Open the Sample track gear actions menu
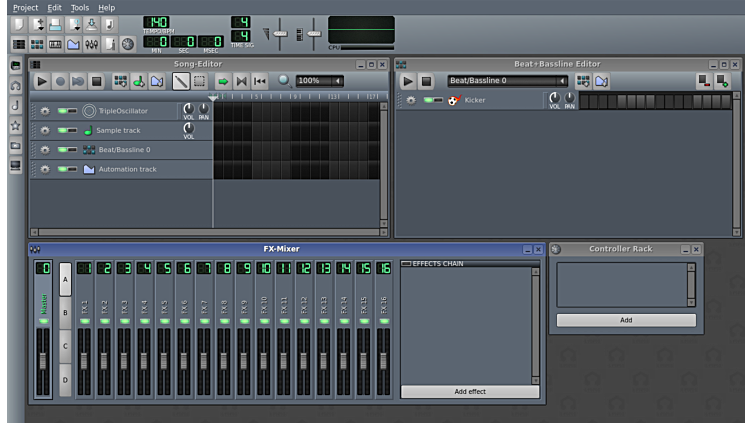 (44, 130)
